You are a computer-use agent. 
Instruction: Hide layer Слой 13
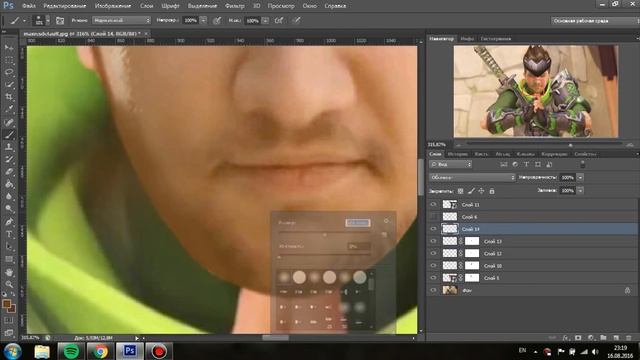pos(433,241)
